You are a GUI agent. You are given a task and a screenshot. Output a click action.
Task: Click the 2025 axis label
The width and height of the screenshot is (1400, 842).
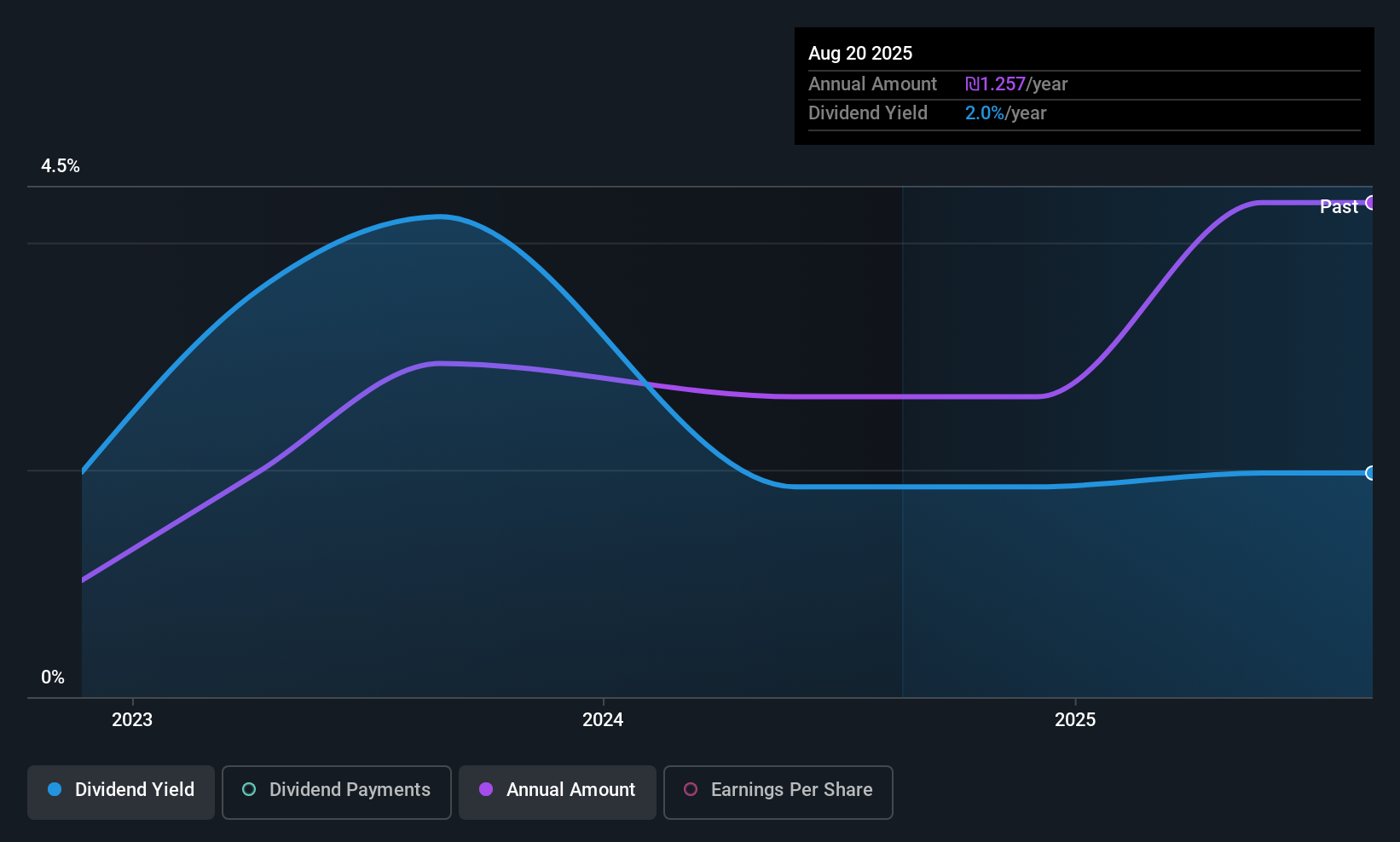(1075, 720)
